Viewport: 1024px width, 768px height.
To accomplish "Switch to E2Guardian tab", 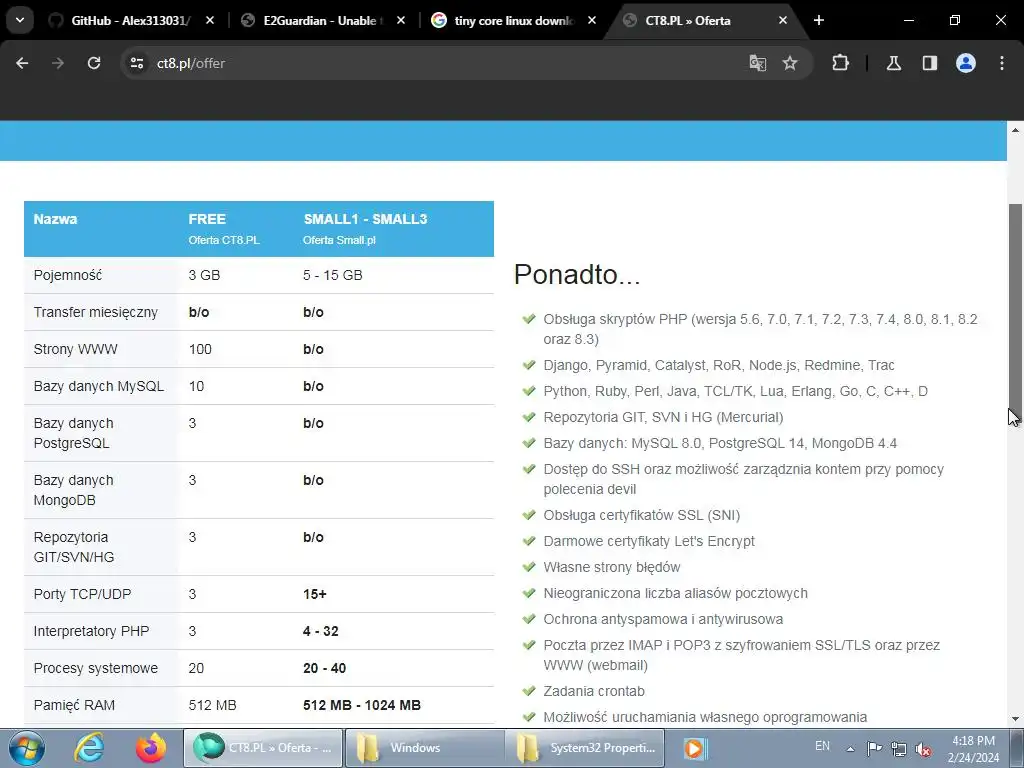I will 323,20.
